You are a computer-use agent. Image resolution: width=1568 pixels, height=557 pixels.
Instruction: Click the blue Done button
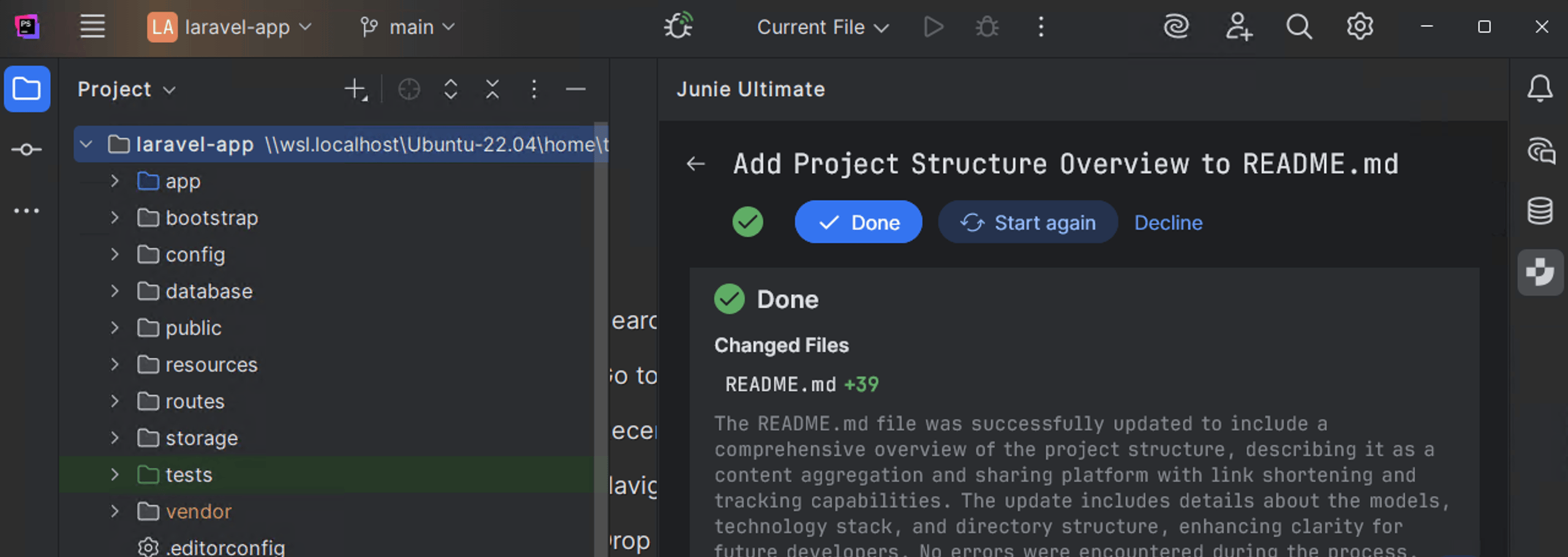click(858, 222)
